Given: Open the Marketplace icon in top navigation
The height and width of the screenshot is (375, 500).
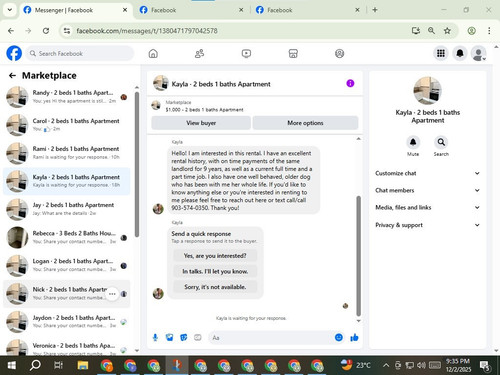Looking at the screenshot, I should 293,54.
